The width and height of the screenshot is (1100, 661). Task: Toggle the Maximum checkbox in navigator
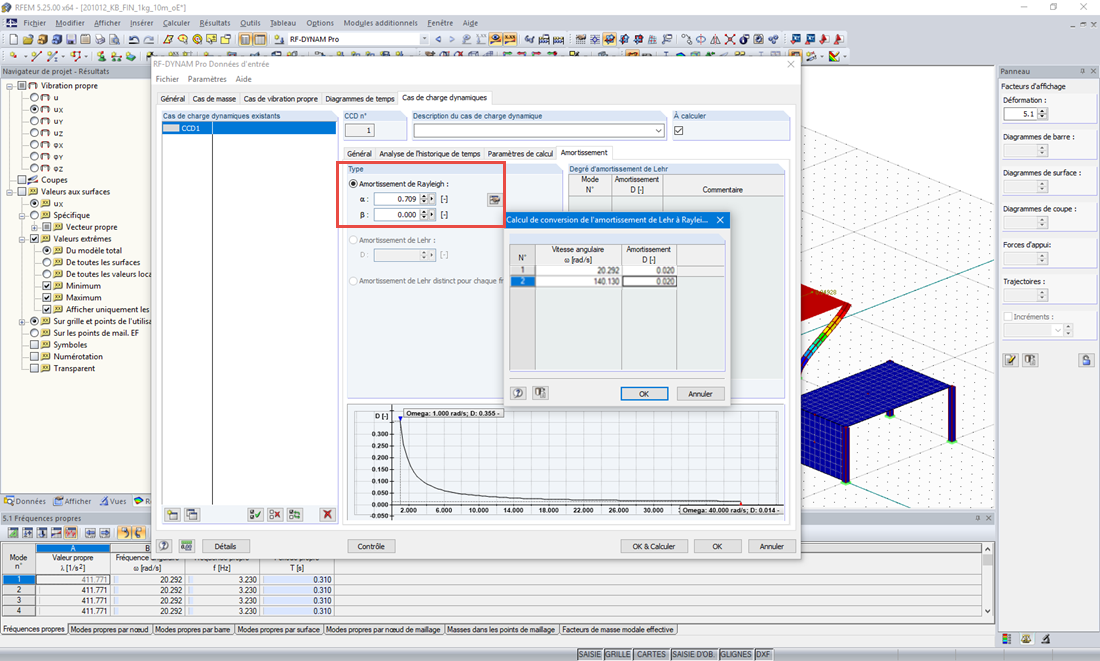pos(47,298)
